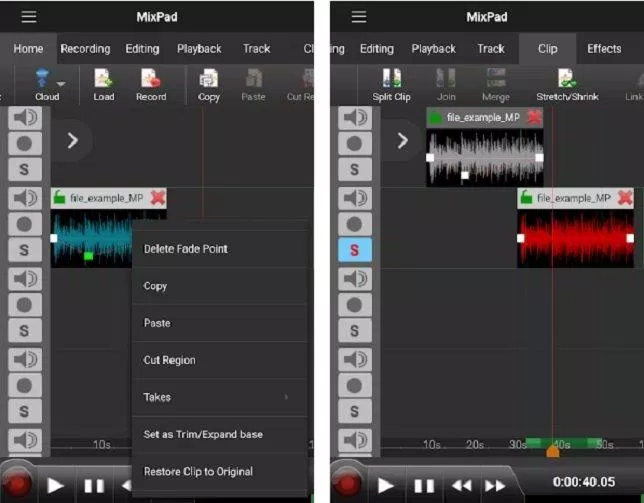Image resolution: width=644 pixels, height=503 pixels.
Task: Open the Takes submenu
Action: (220, 397)
